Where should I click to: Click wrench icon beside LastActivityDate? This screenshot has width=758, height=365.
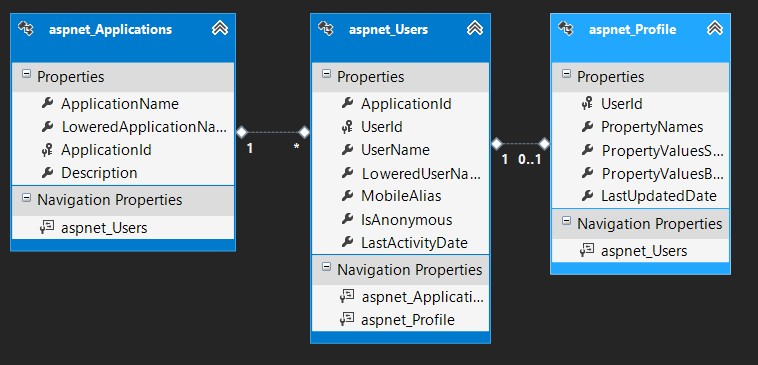point(347,242)
